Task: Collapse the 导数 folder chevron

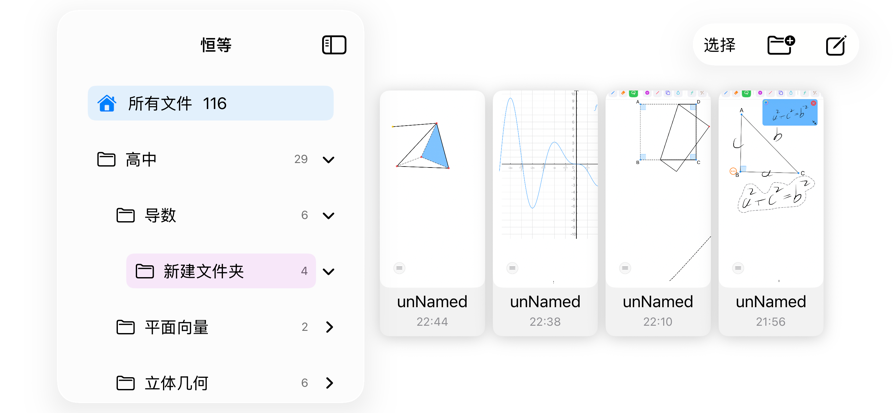Action: click(329, 215)
